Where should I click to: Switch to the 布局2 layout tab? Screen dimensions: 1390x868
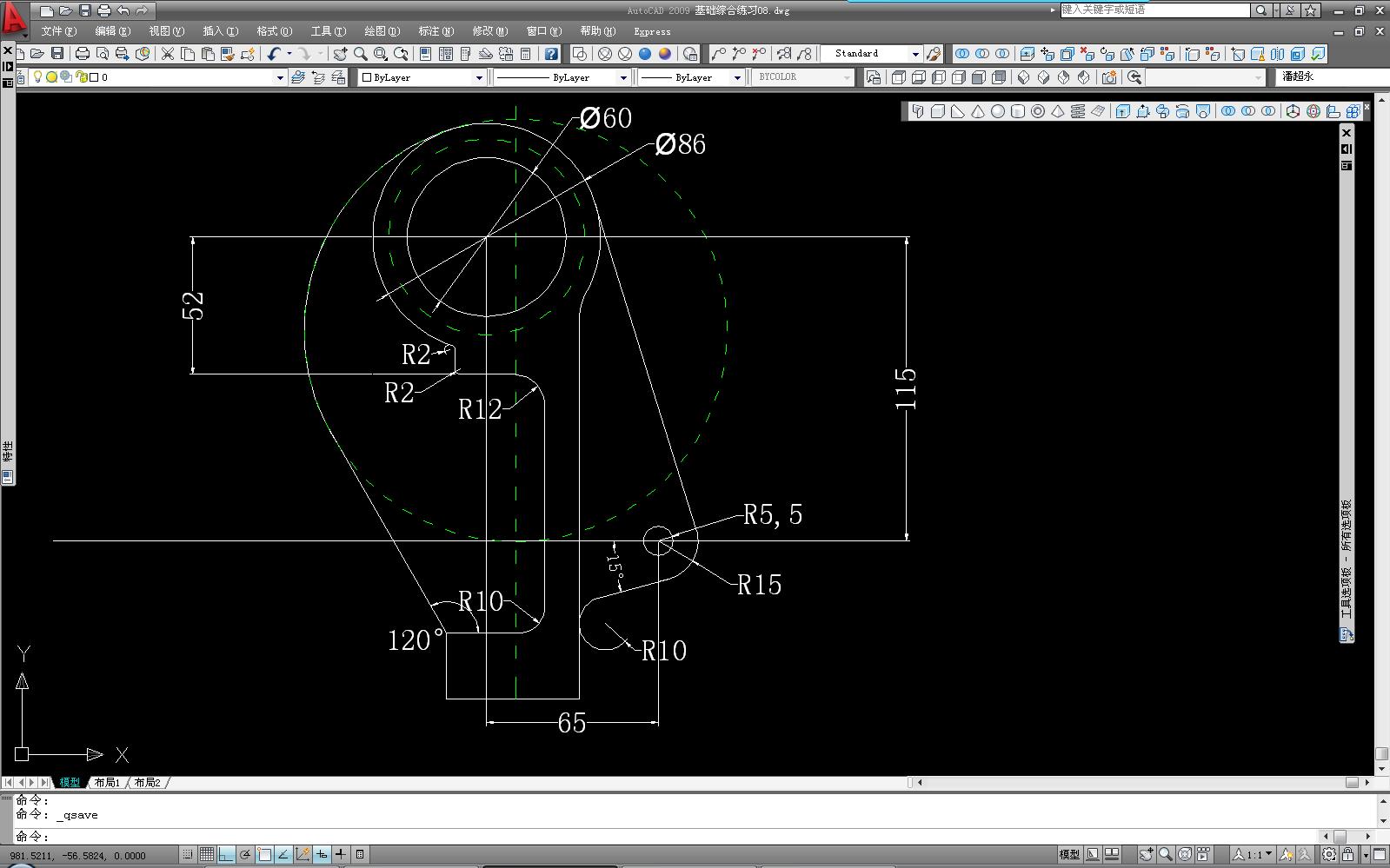[x=148, y=783]
